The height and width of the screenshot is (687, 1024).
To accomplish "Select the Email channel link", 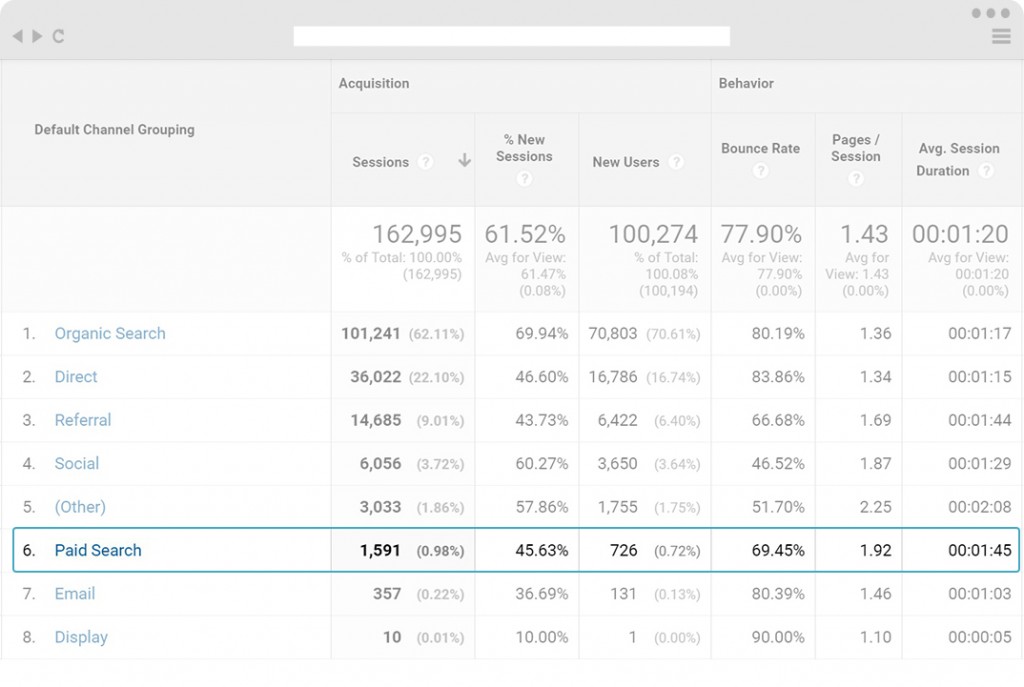I will point(75,594).
